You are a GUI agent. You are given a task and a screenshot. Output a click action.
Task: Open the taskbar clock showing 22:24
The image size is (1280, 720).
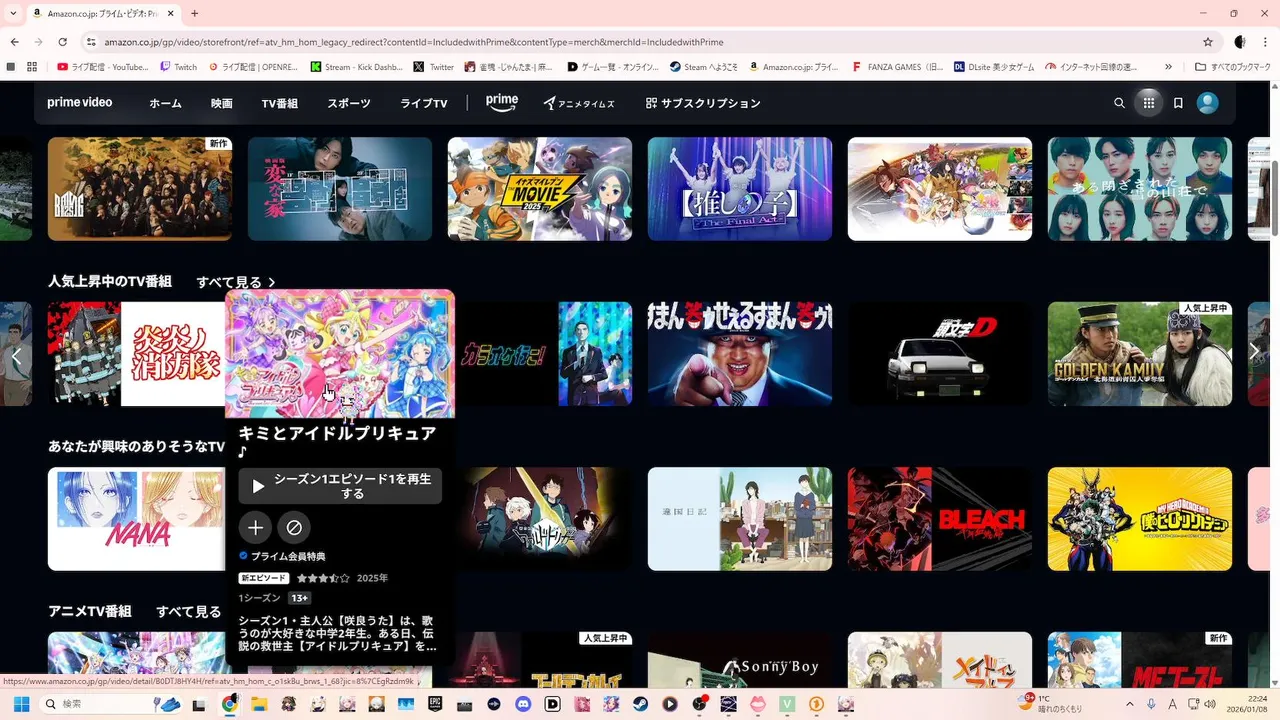(x=1248, y=704)
